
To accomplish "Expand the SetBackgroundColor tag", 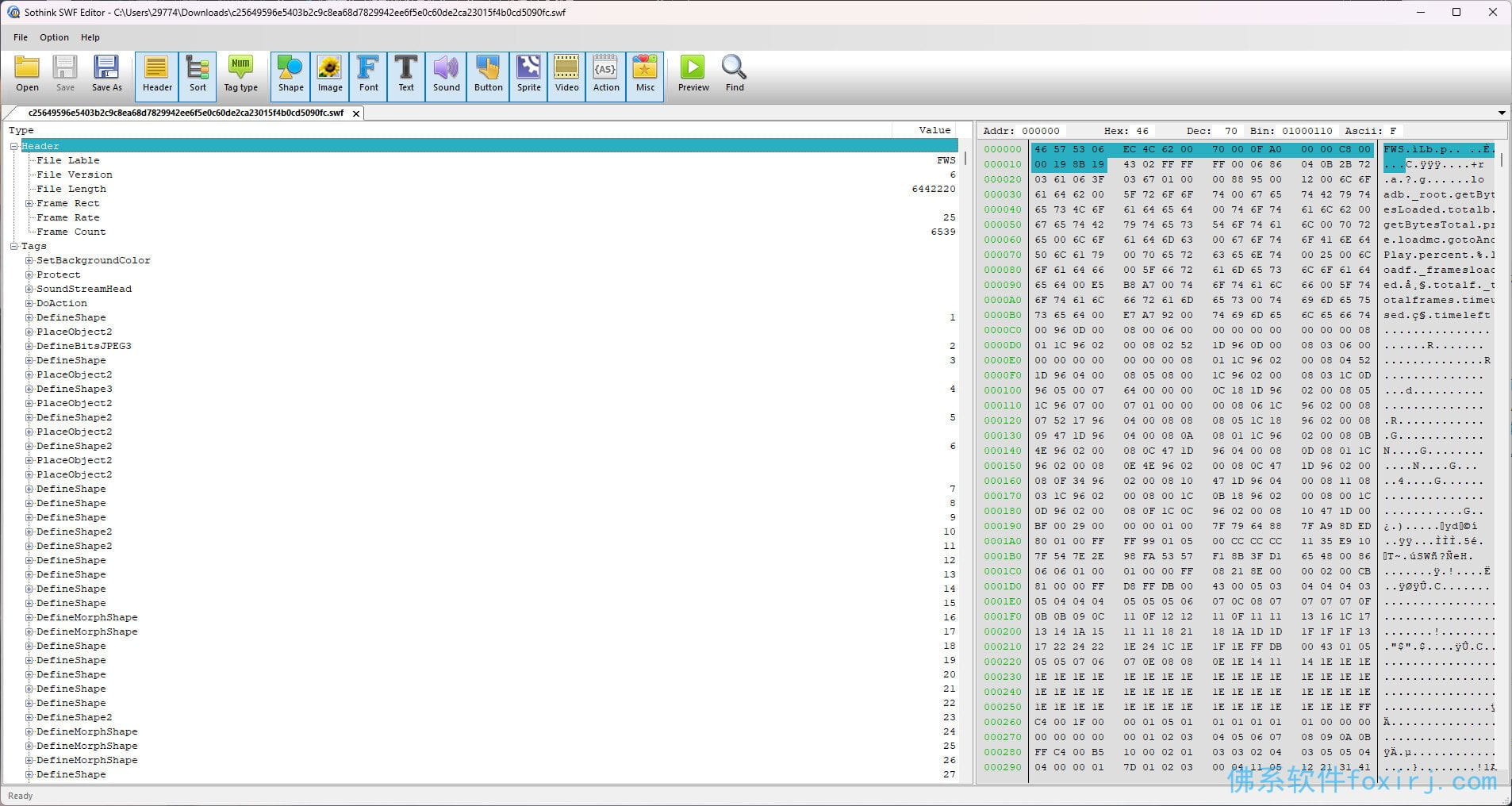I will click(29, 260).
